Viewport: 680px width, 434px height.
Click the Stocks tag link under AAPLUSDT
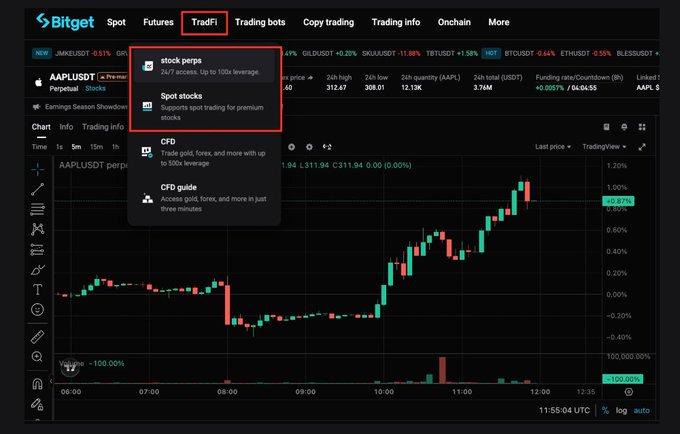(x=95, y=88)
